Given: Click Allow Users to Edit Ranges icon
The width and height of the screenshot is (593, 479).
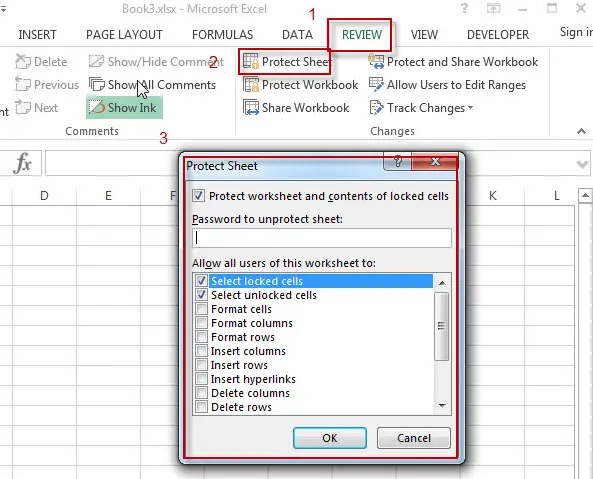Looking at the screenshot, I should tap(376, 85).
